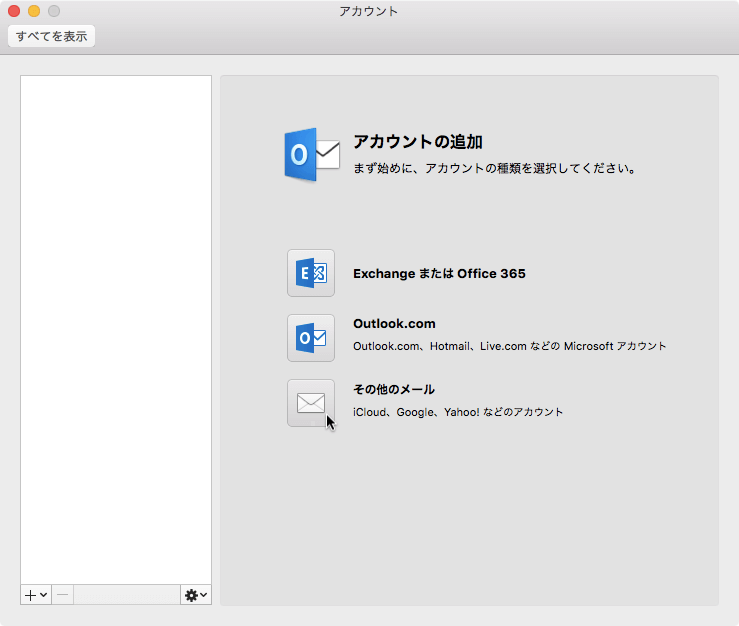
Task: Open the gear actions dropdown menu
Action: [x=196, y=595]
